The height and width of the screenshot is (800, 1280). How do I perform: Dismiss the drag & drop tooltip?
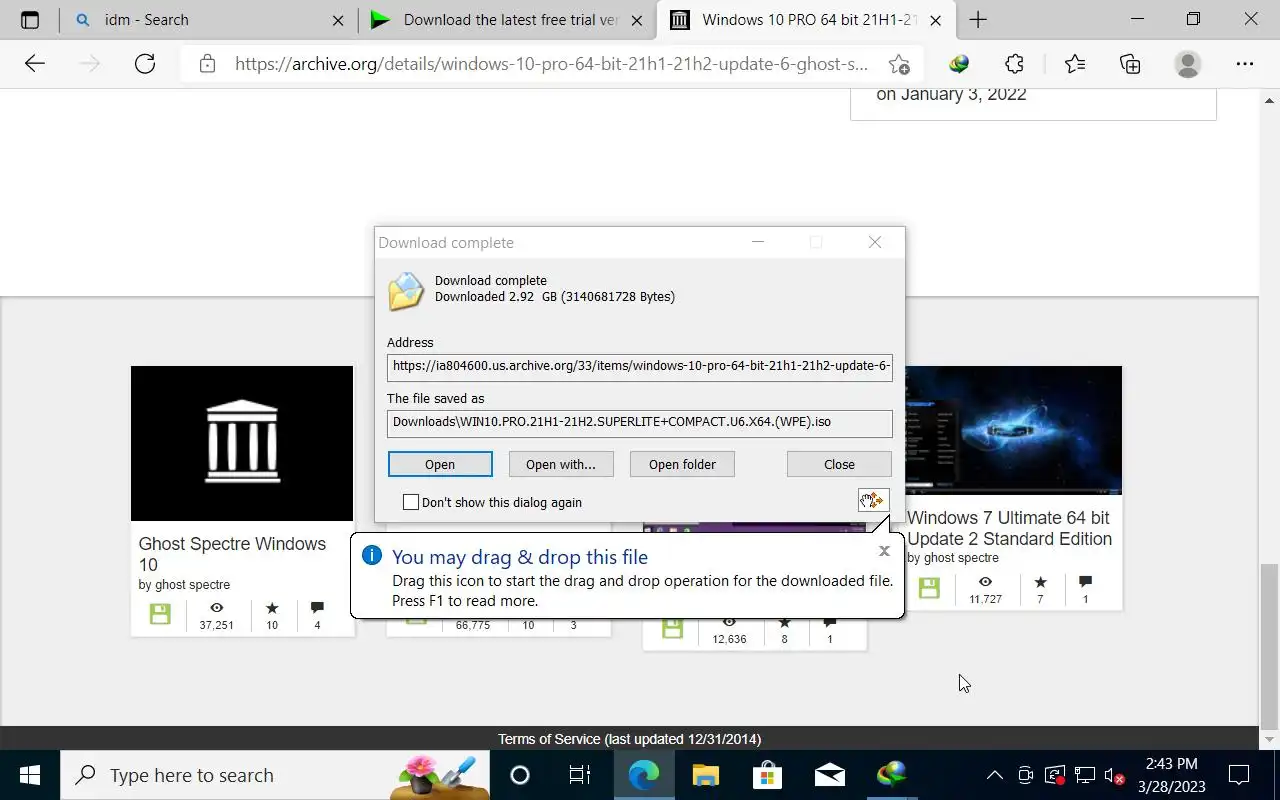click(x=884, y=551)
